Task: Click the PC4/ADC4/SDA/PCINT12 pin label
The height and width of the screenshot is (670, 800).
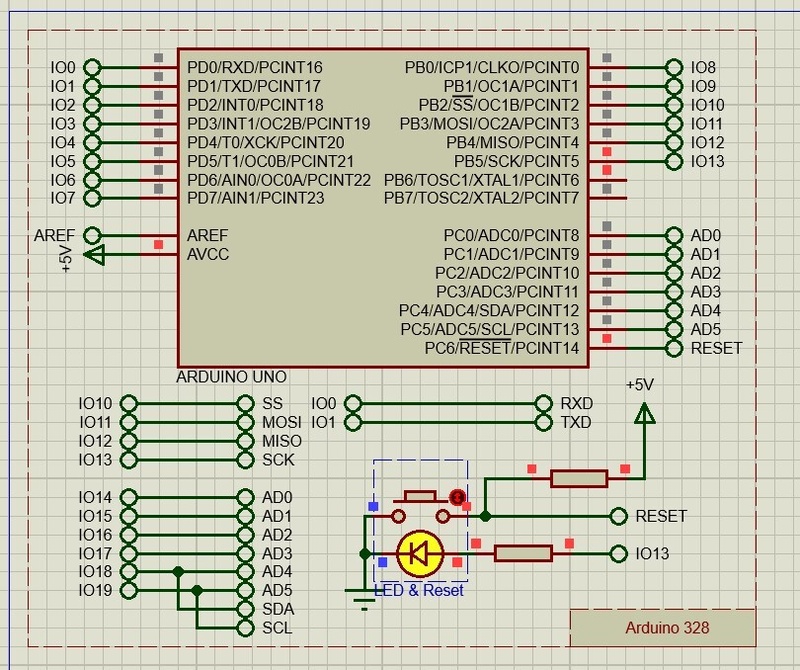Action: [x=489, y=311]
